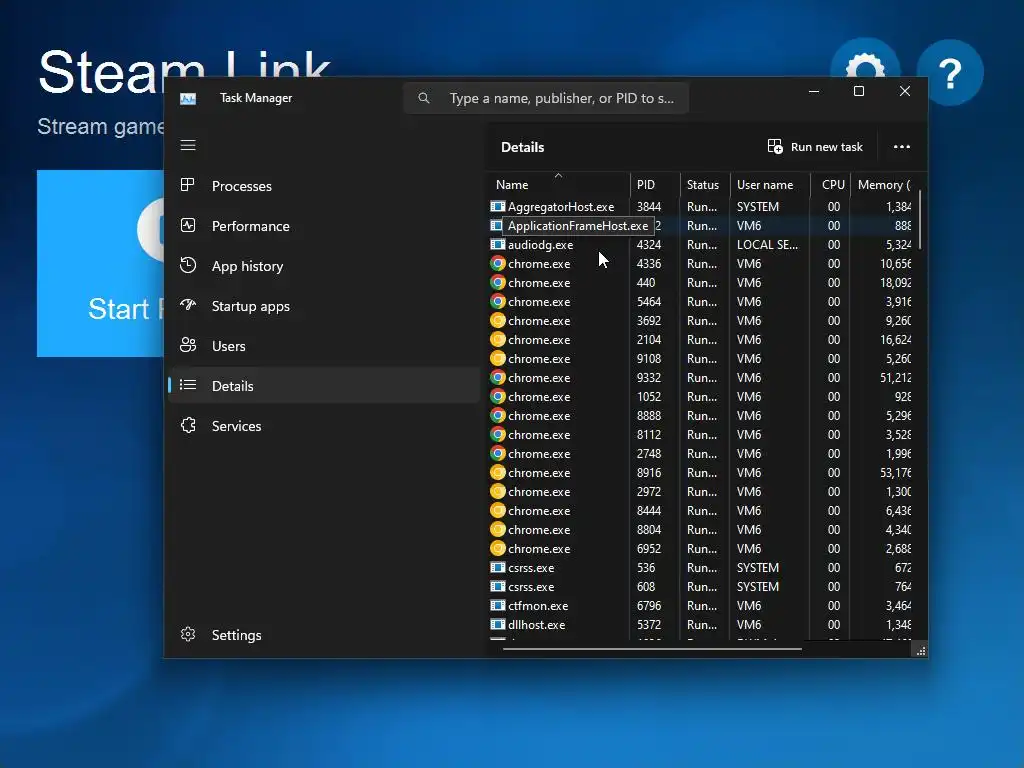
Task: Click the App history clock icon
Action: tap(187, 265)
